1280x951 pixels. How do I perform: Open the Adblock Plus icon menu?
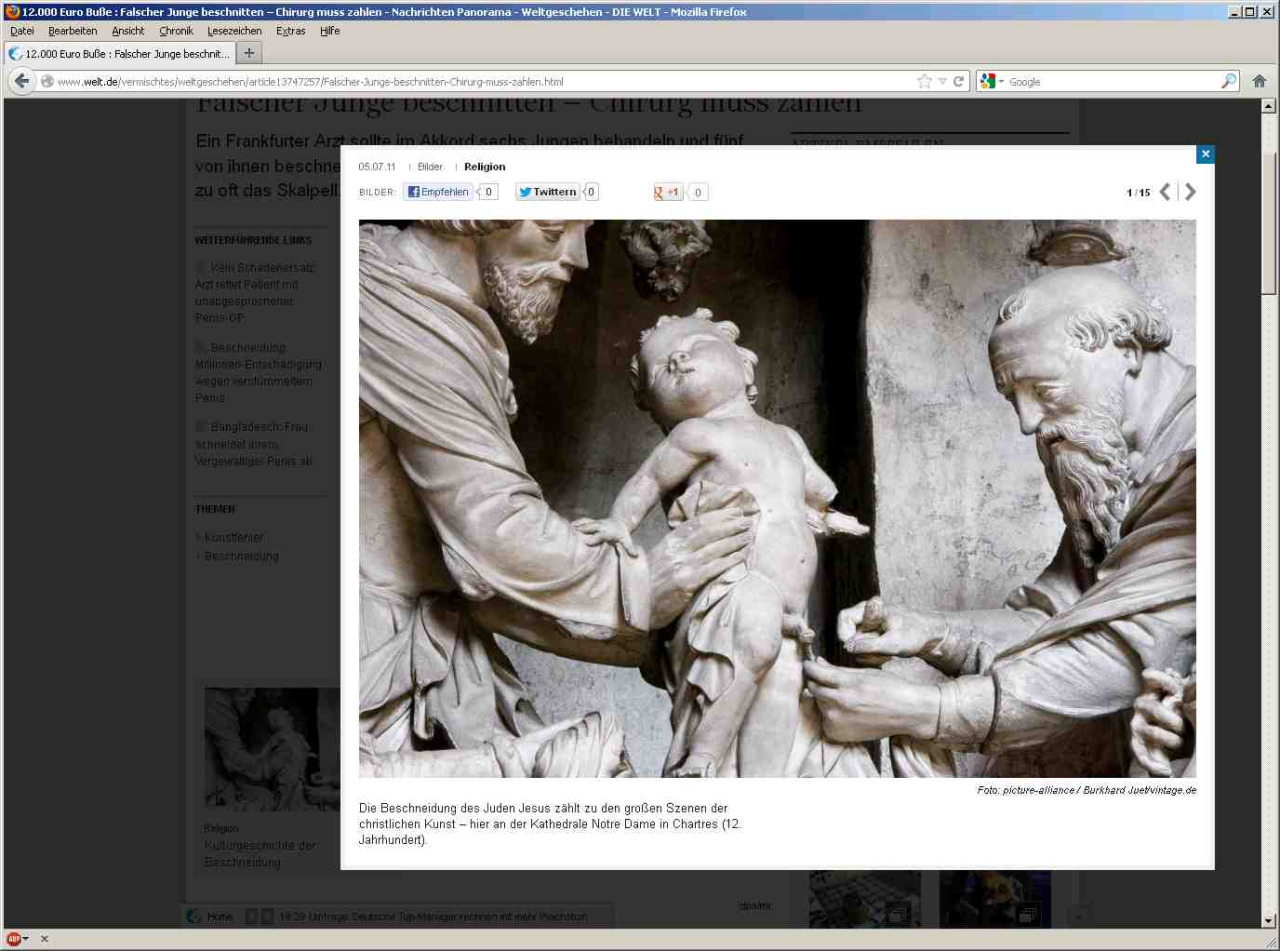point(17,939)
